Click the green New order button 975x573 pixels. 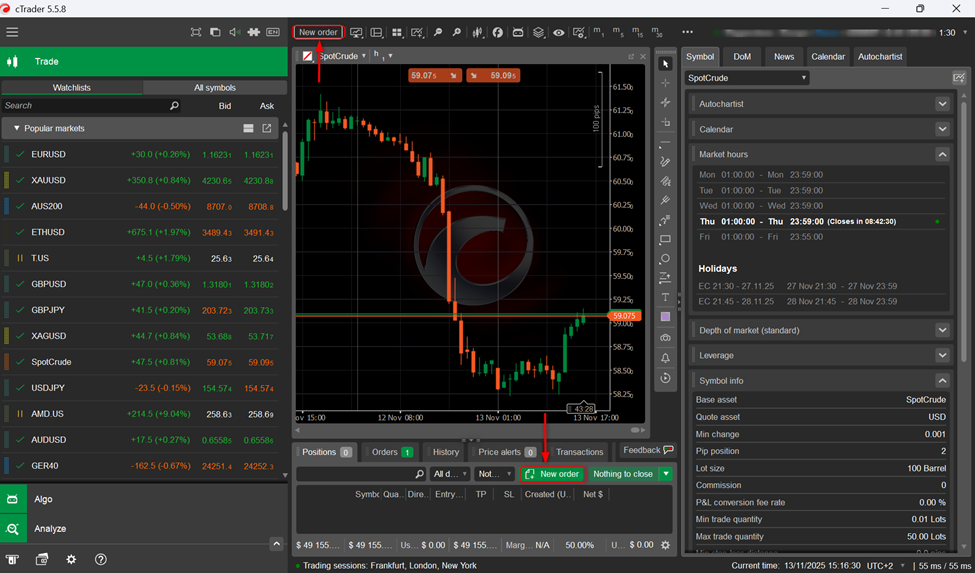(x=552, y=474)
